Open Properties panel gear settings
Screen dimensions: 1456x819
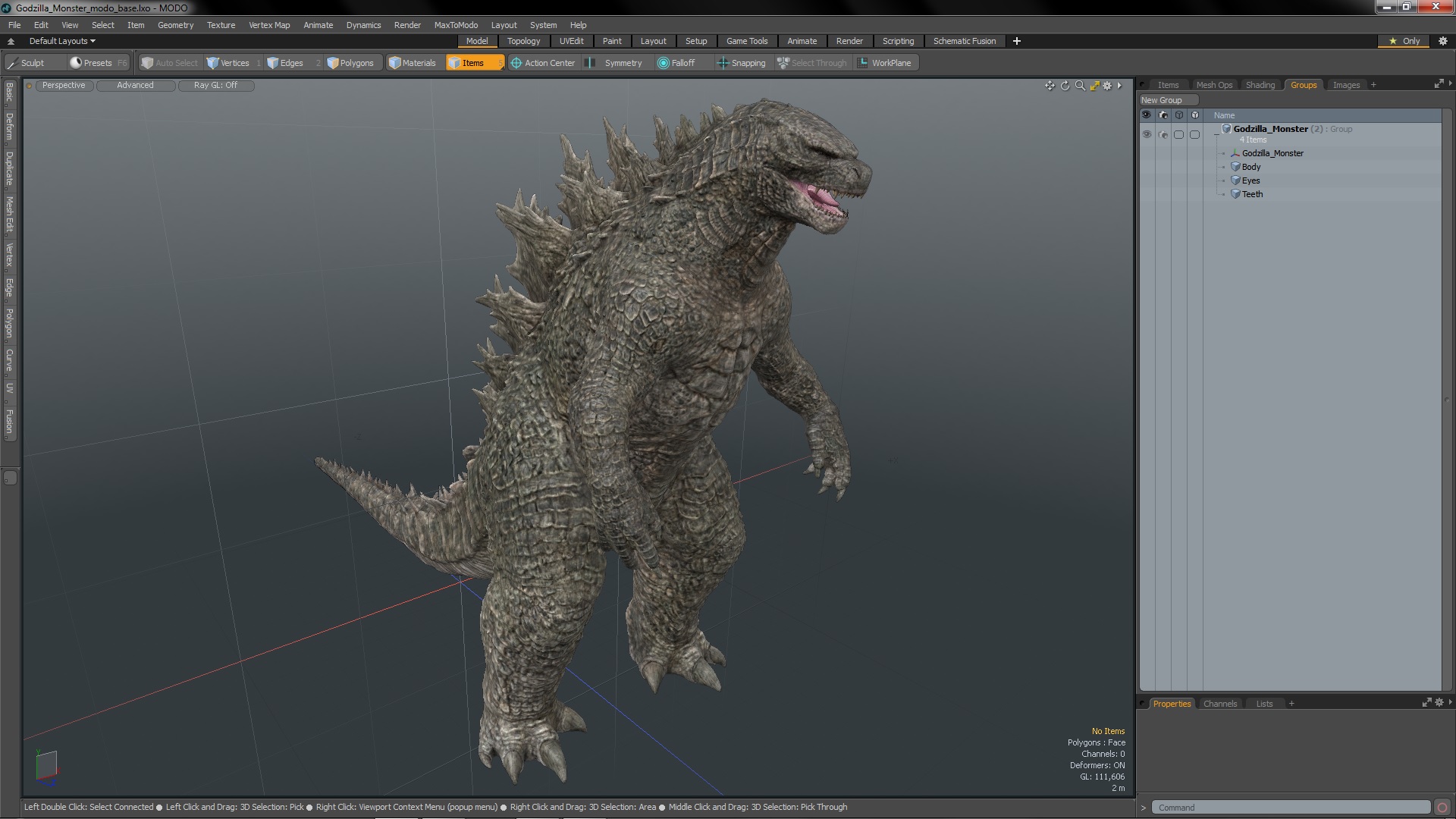(1439, 703)
